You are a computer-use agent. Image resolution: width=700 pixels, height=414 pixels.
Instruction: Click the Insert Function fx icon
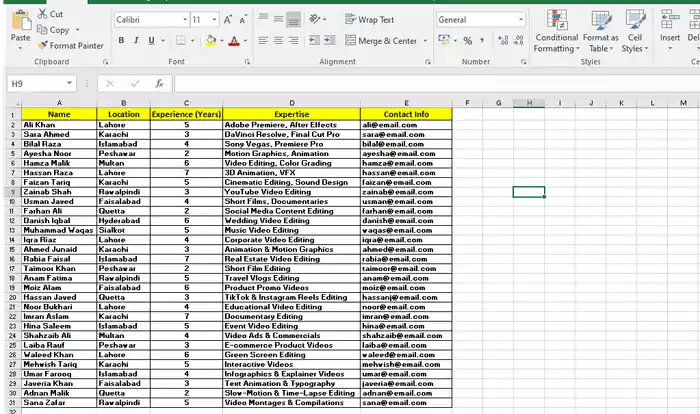pos(159,84)
